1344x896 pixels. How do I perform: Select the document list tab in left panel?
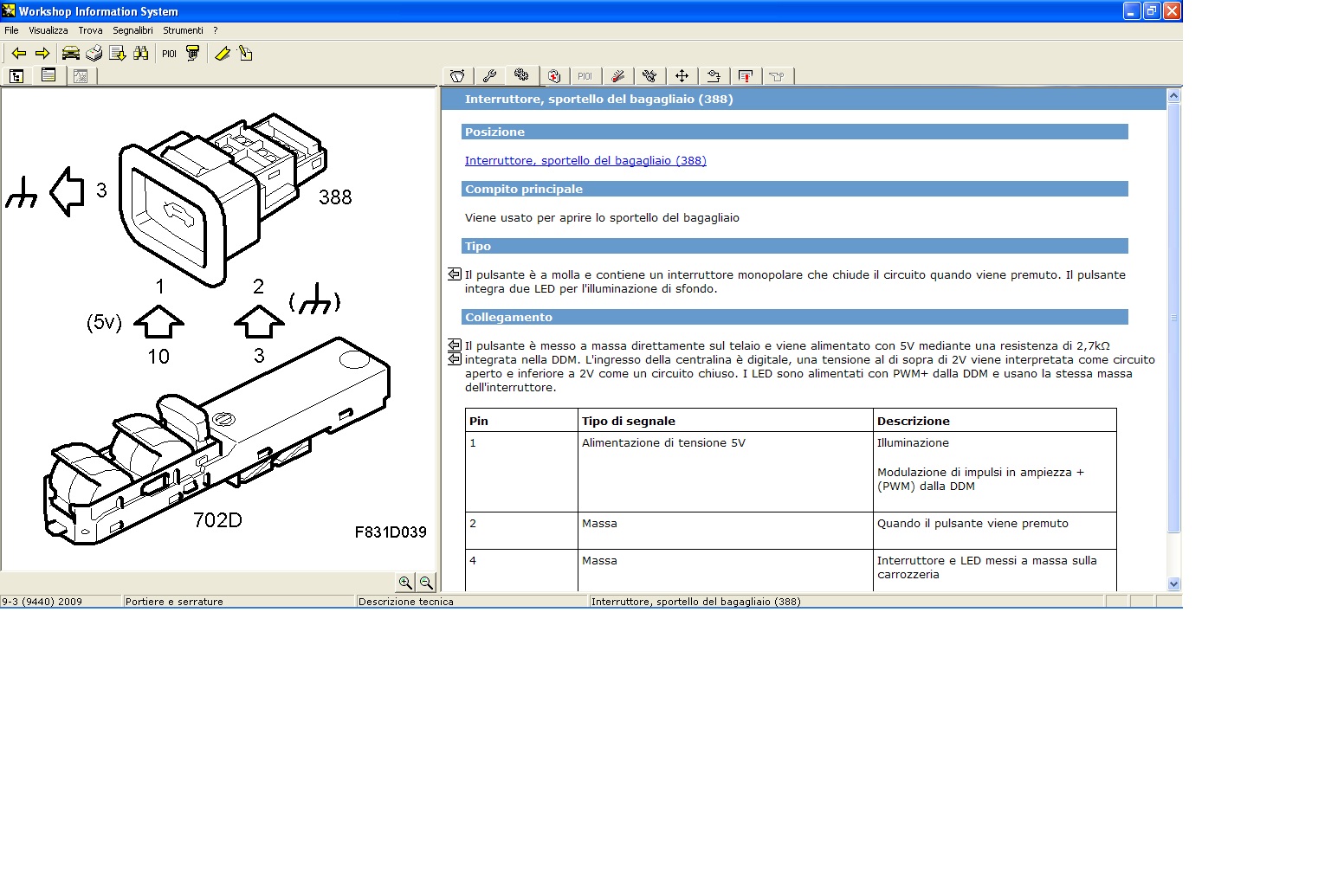click(x=48, y=75)
